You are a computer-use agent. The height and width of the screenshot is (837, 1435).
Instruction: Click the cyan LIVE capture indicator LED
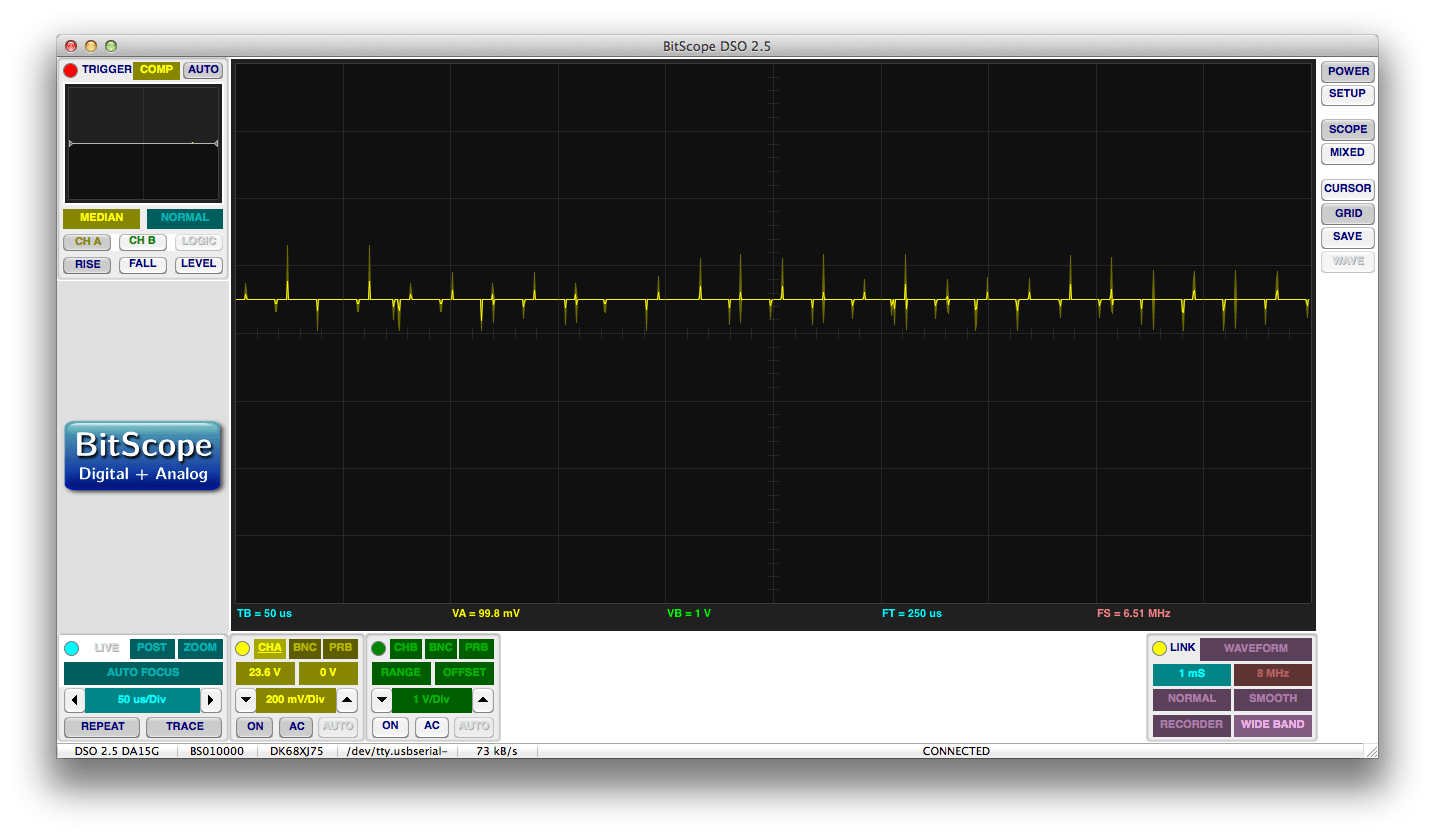coord(71,648)
